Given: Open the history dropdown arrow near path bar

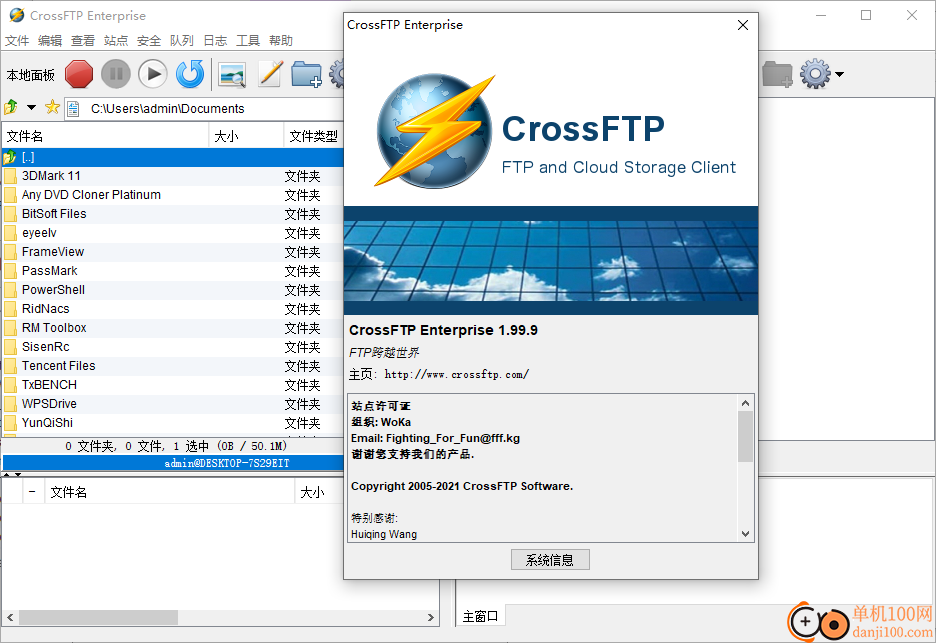Looking at the screenshot, I should (x=31, y=107).
